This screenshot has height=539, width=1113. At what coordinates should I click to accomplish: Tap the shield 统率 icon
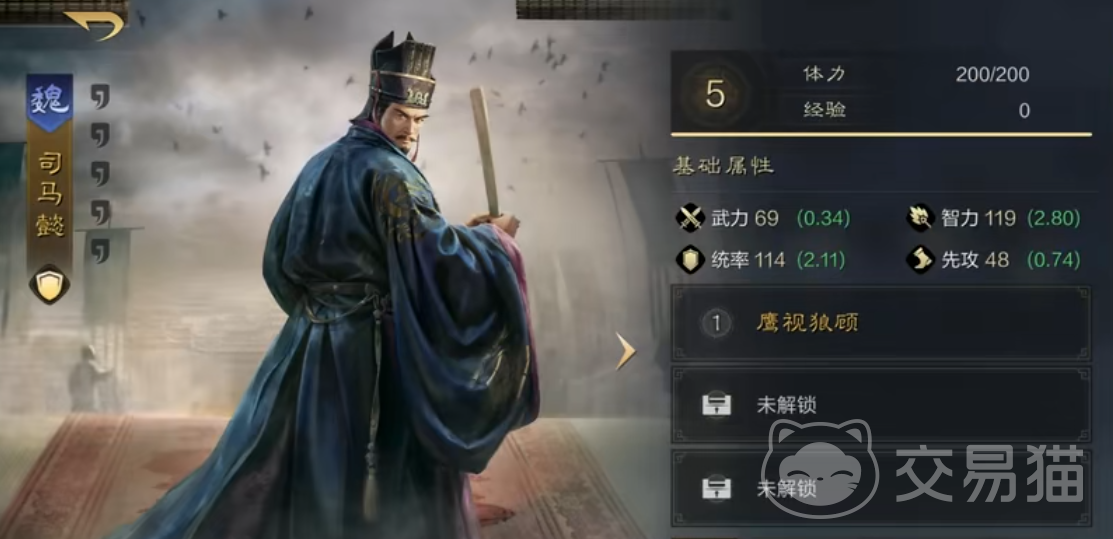tap(690, 260)
